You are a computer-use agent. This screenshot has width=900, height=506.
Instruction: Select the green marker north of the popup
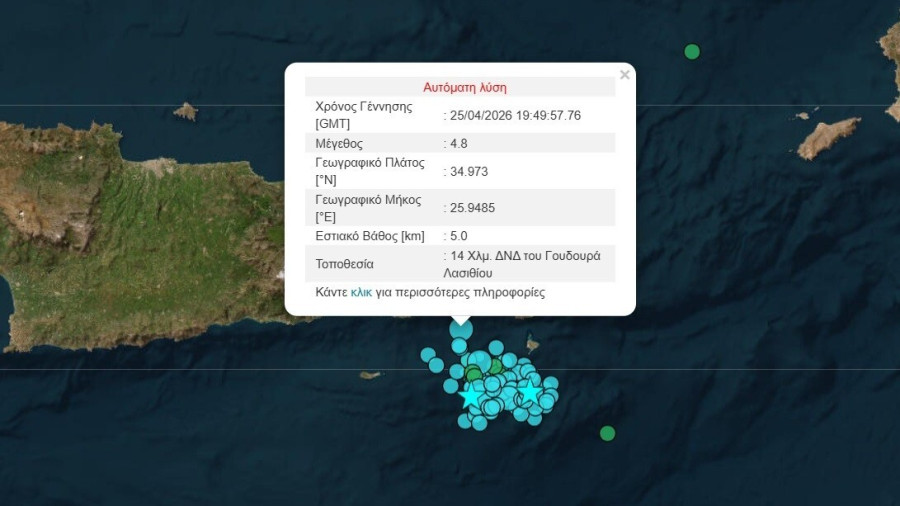691,52
